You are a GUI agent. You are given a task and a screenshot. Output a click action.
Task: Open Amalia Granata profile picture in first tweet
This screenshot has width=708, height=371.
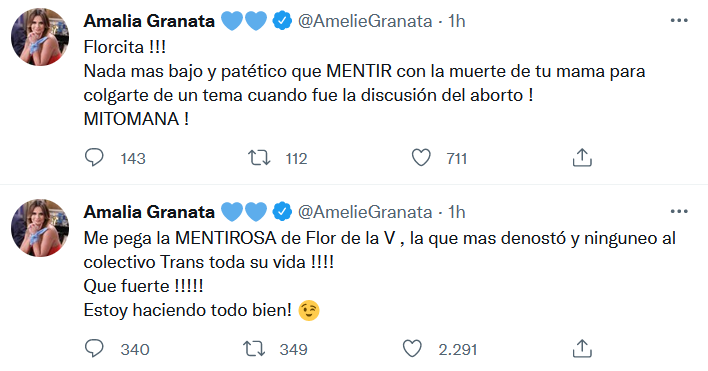click(40, 37)
